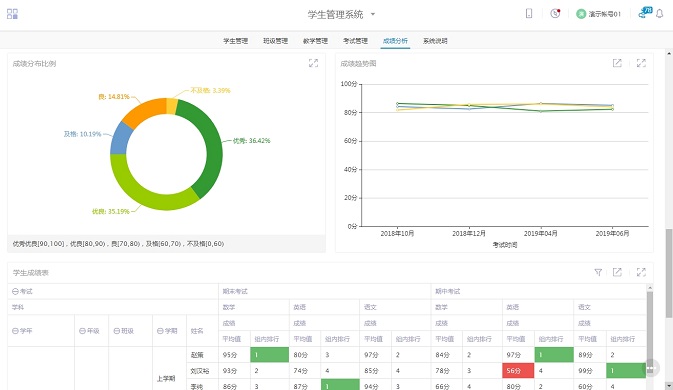673x390 pixels.
Task: Open the notification bell
Action: 660,14
